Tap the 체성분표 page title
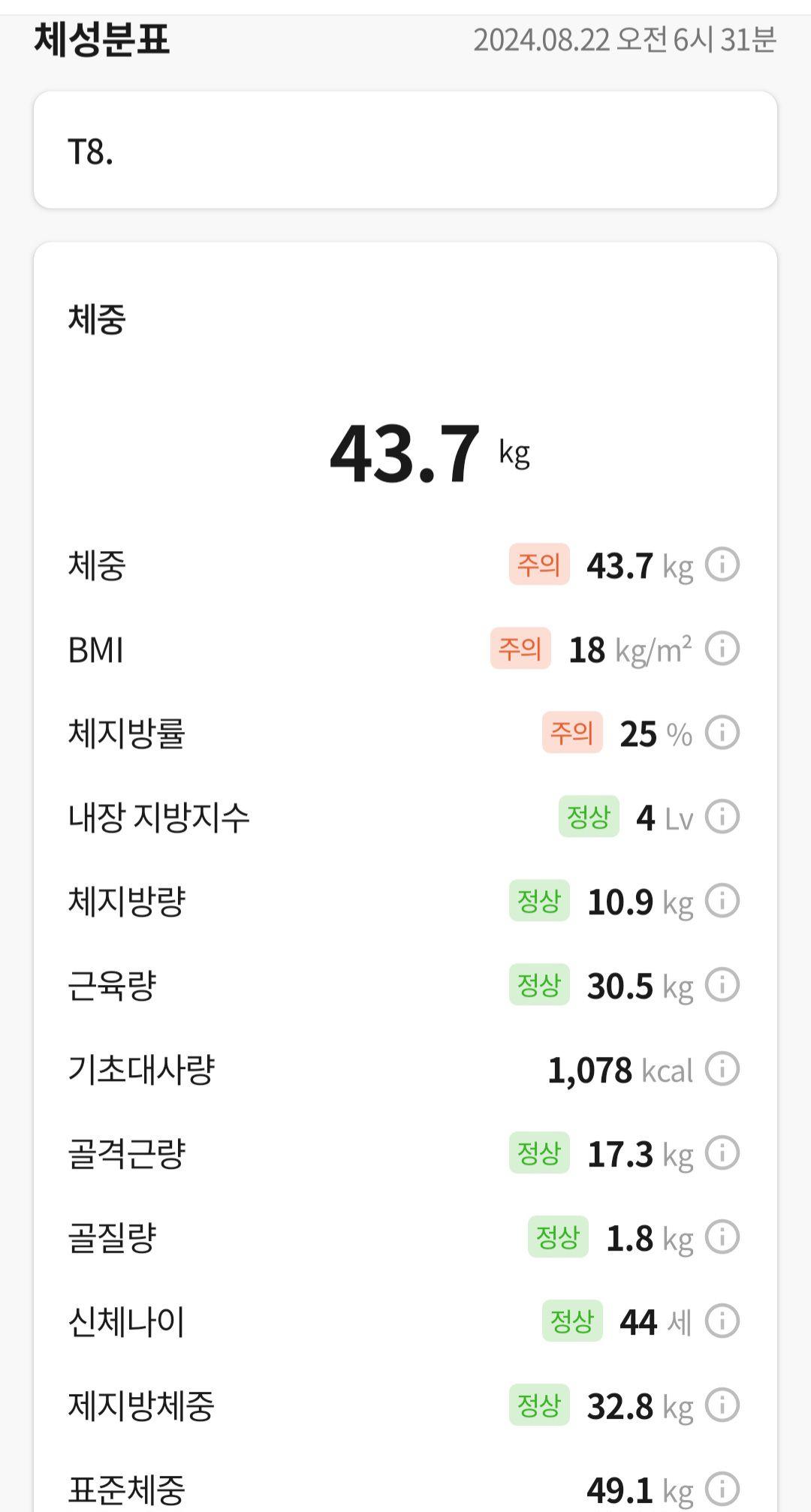 pos(102,39)
